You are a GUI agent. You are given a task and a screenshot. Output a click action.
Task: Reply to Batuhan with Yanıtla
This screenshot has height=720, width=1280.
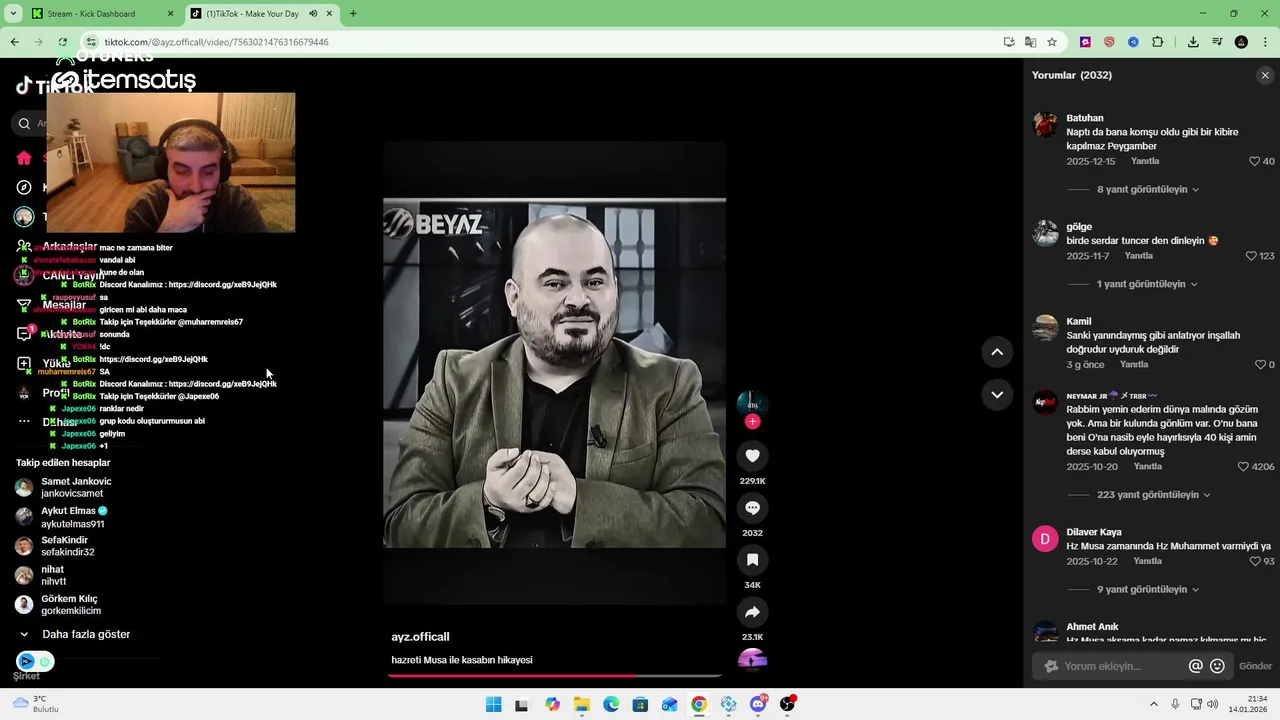click(1145, 161)
